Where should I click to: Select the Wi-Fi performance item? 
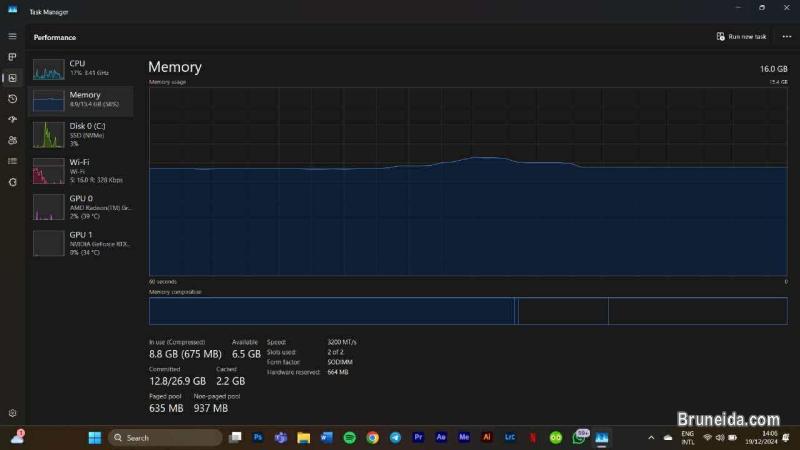tap(82, 170)
